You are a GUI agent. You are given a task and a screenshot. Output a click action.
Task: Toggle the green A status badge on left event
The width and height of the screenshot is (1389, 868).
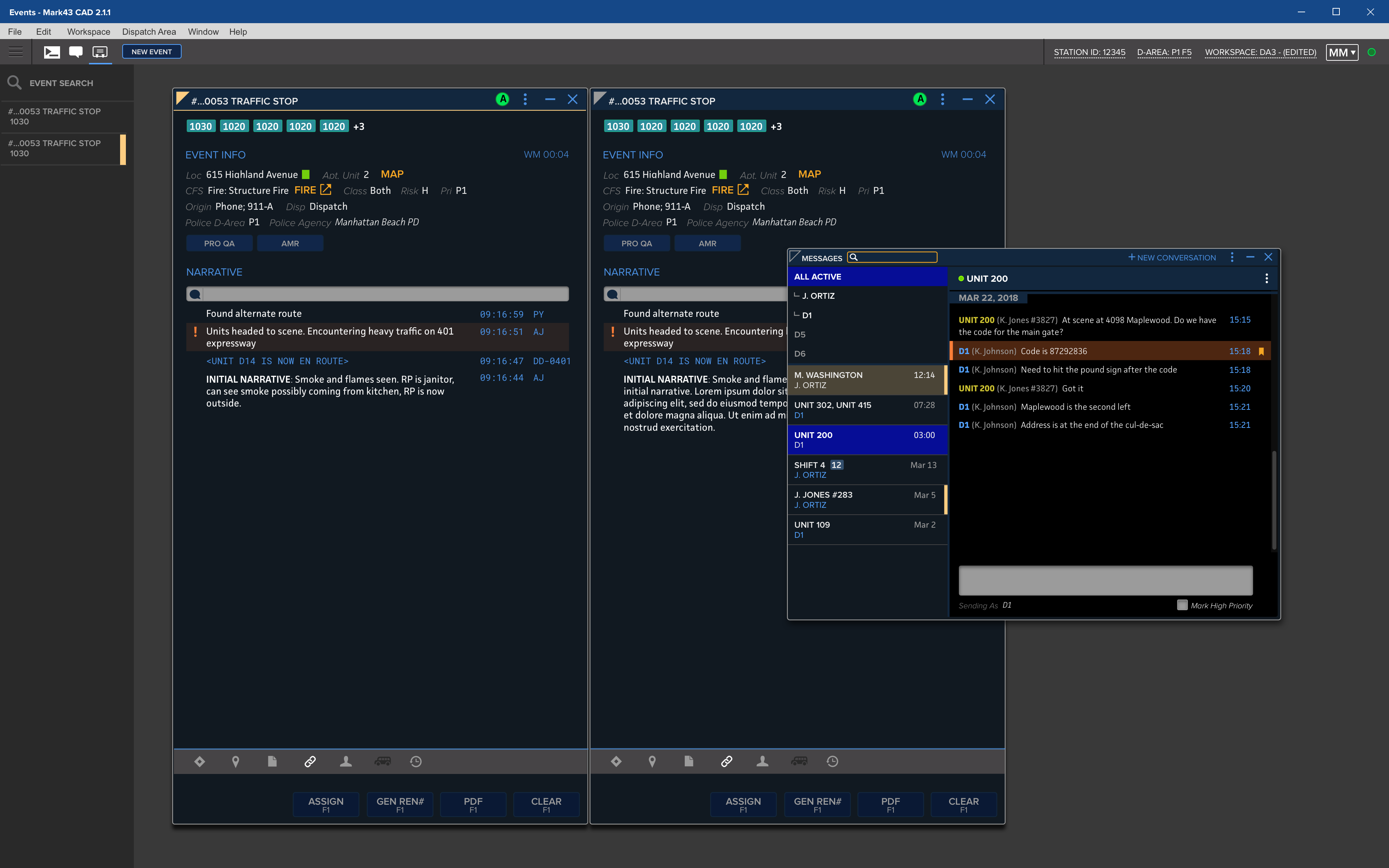[502, 100]
